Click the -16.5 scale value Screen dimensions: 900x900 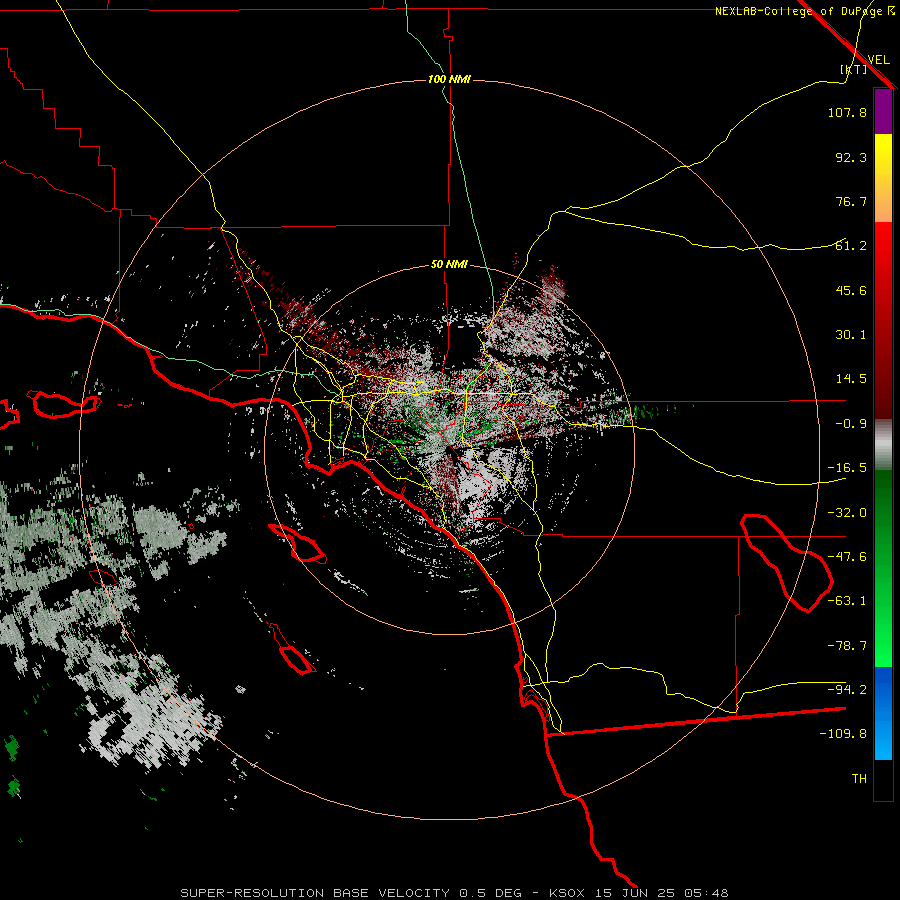847,468
